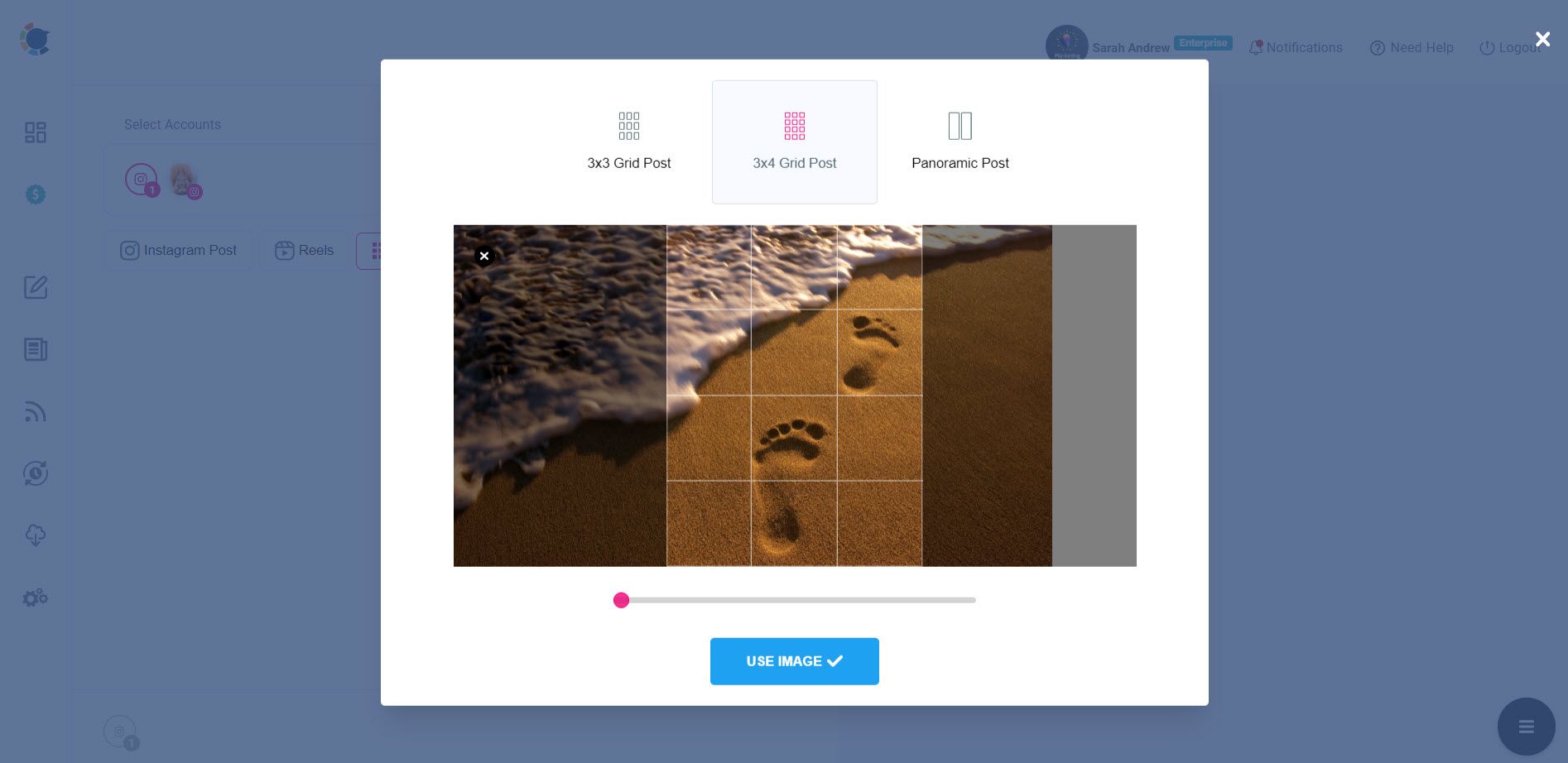
Task: Select the 3x4 Grid Post option
Action: (794, 141)
